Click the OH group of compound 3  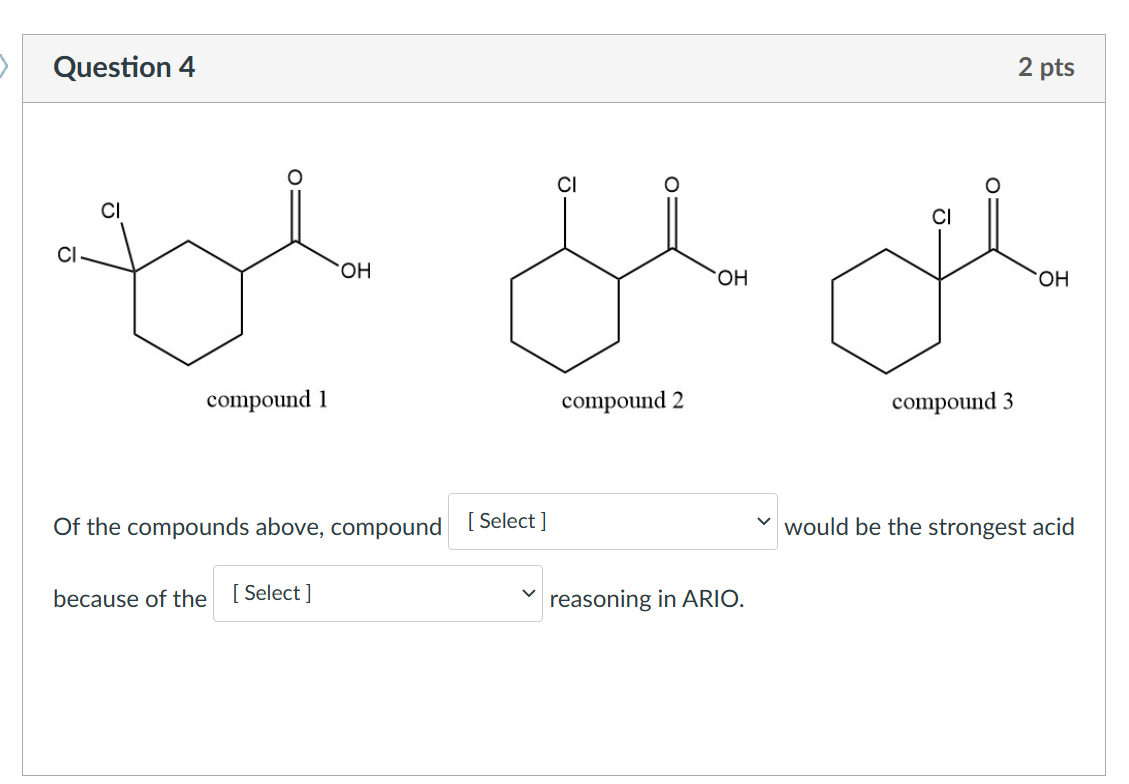pos(1053,279)
